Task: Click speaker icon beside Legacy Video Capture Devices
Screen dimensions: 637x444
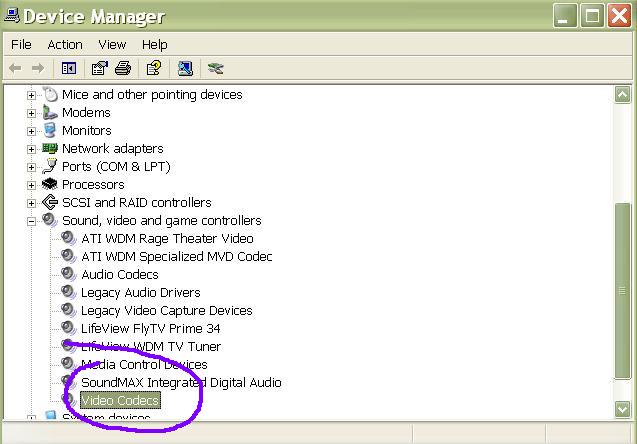Action: click(x=69, y=310)
